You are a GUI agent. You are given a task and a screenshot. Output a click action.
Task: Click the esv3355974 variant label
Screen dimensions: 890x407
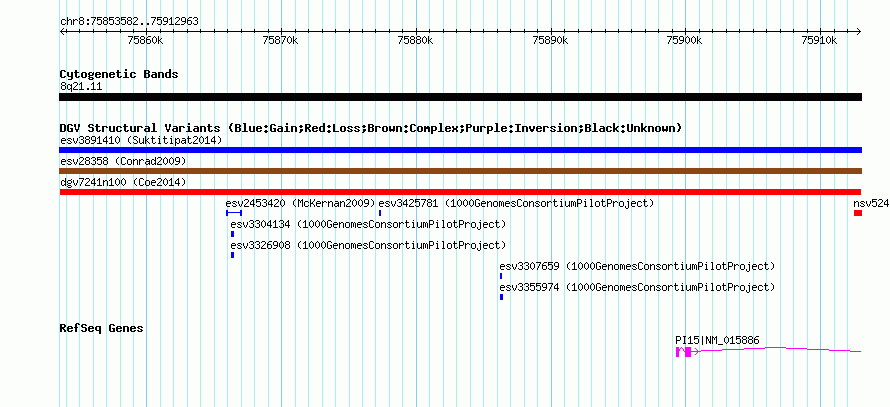[637, 287]
